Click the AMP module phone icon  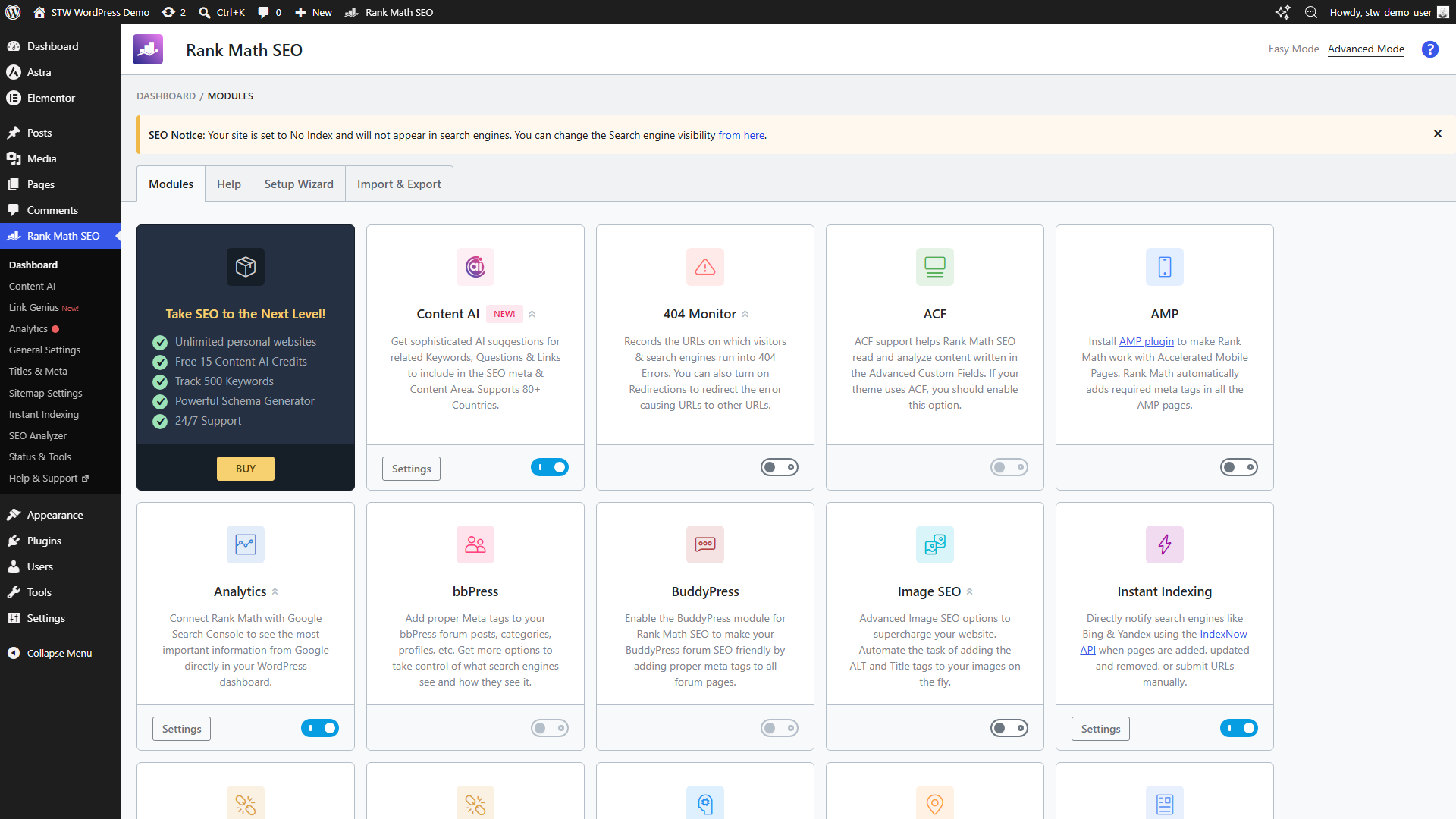pyautogui.click(x=1165, y=267)
